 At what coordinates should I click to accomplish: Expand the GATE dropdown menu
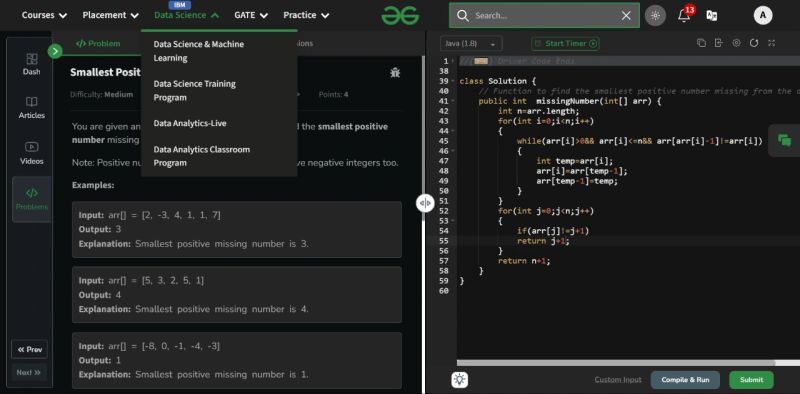(251, 15)
